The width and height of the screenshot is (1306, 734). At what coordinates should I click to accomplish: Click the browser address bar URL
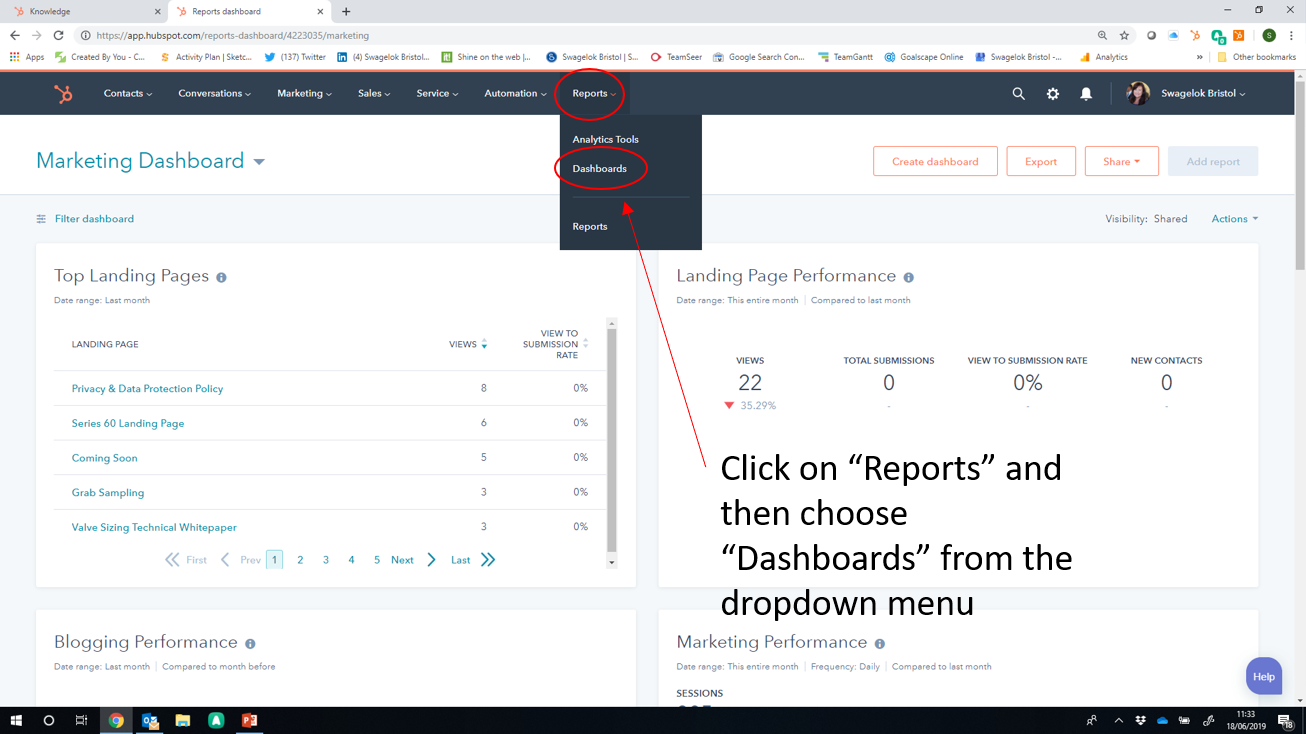(x=233, y=35)
